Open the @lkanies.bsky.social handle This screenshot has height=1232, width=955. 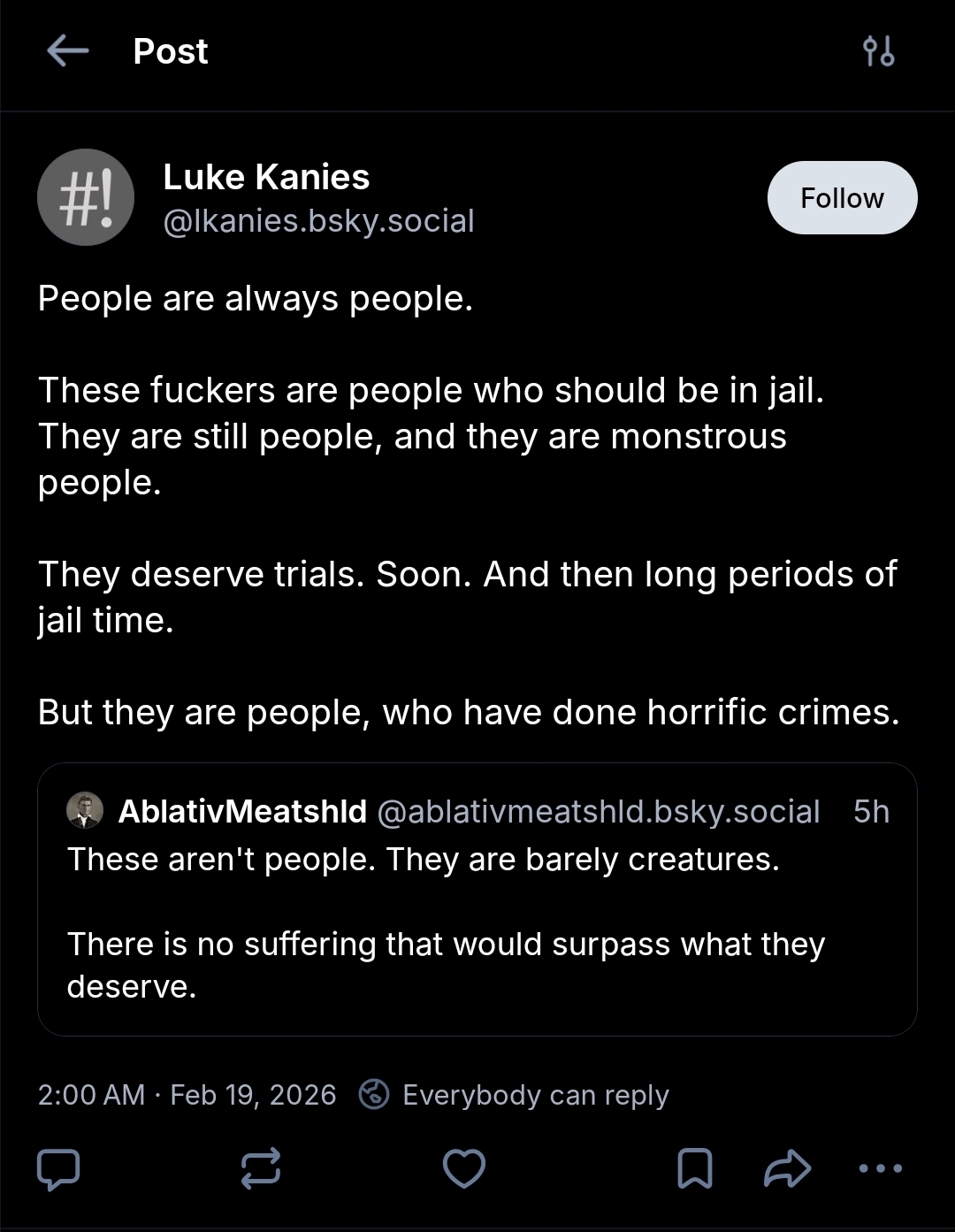318,221
